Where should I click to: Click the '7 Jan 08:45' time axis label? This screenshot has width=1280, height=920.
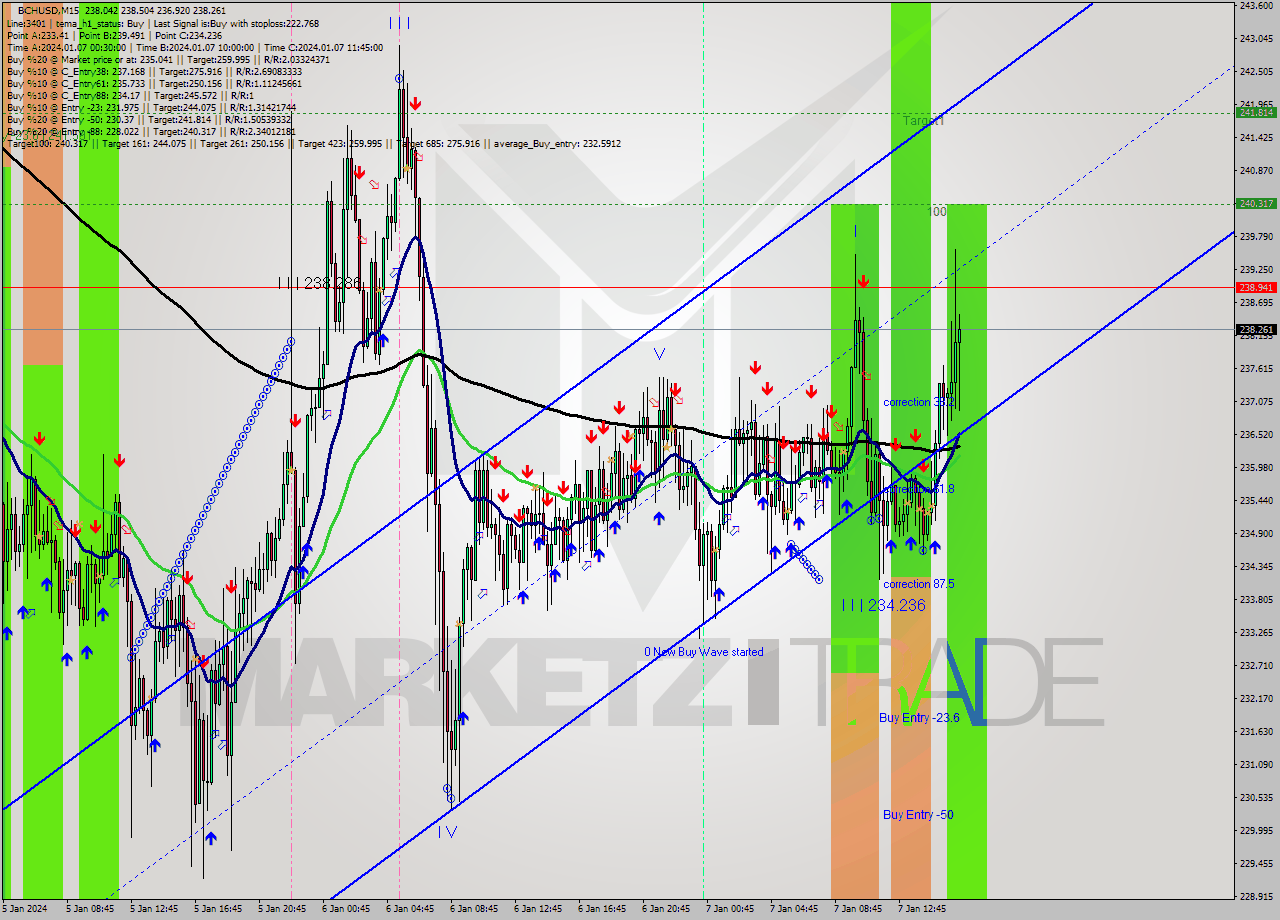click(857, 910)
